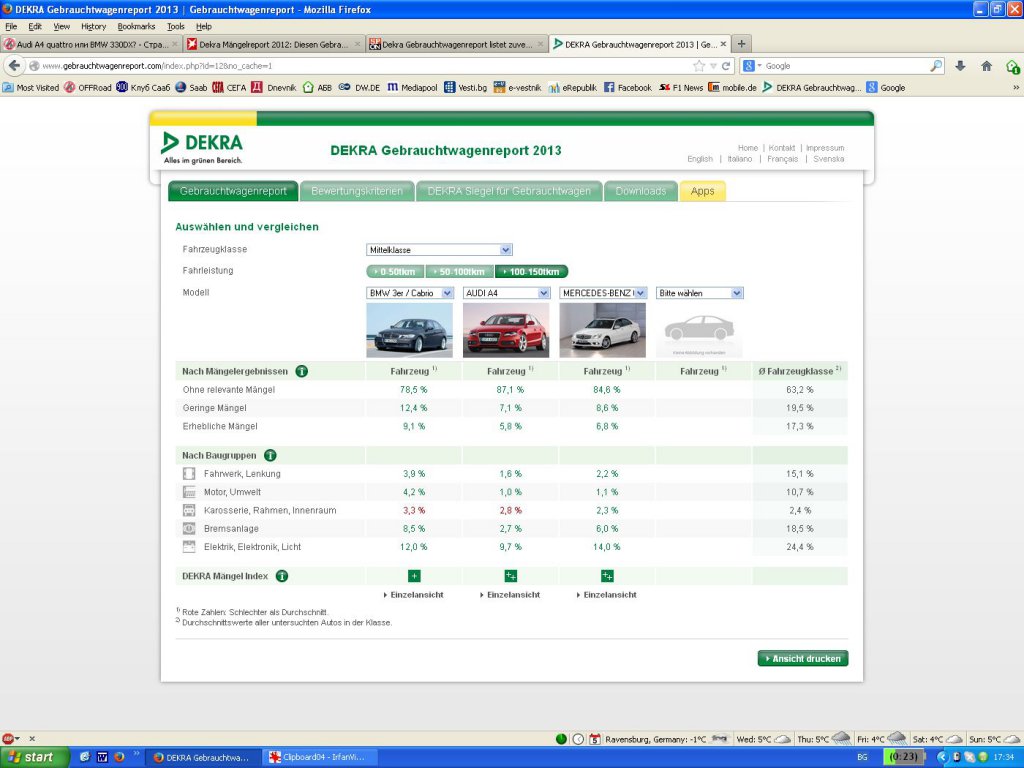Select the 50-100tkm mileage option
Screen dimensions: 1024x768
point(460,272)
